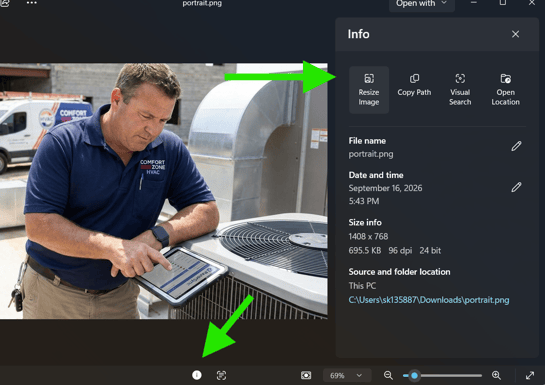
Task: Select the September 16, 2026 date text
Action: (x=385, y=188)
